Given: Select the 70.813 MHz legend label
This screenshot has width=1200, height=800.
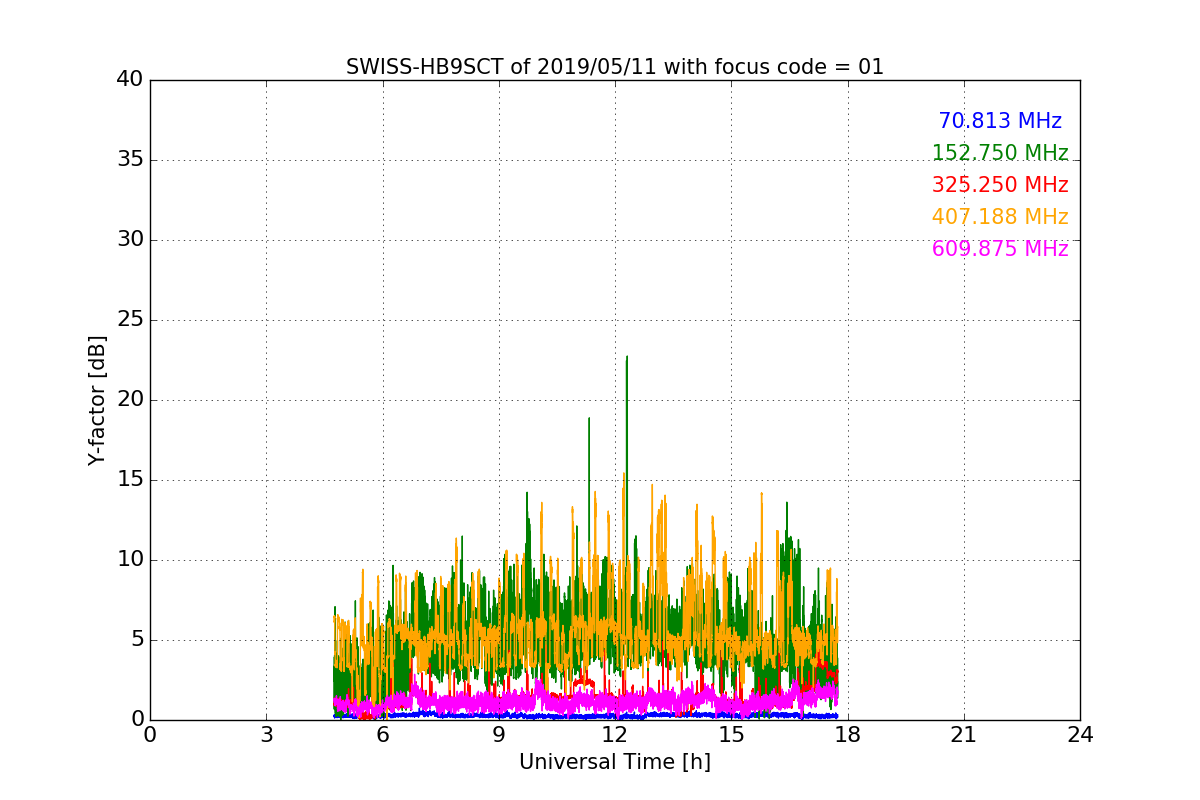Looking at the screenshot, I should [1000, 121].
